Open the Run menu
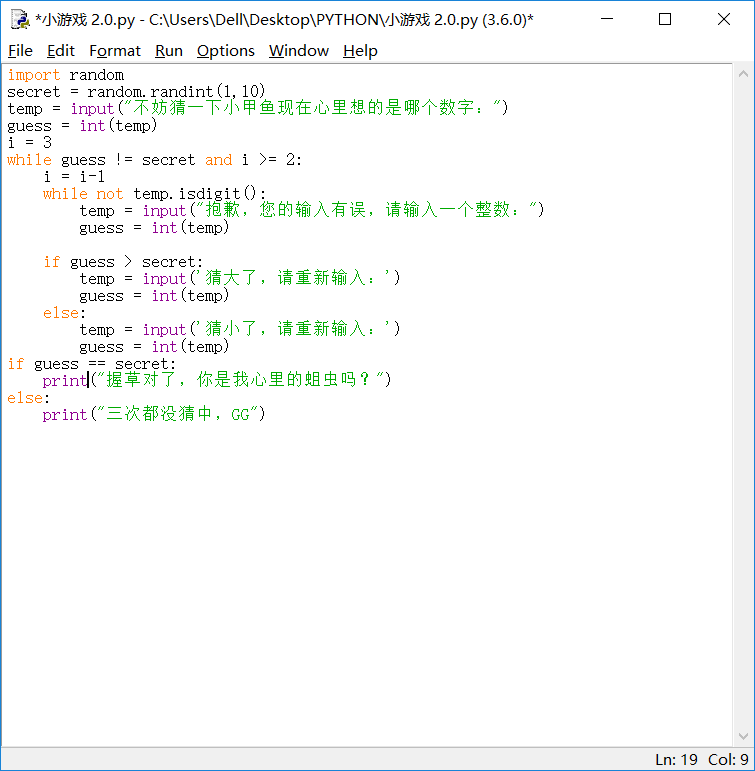 click(x=169, y=51)
